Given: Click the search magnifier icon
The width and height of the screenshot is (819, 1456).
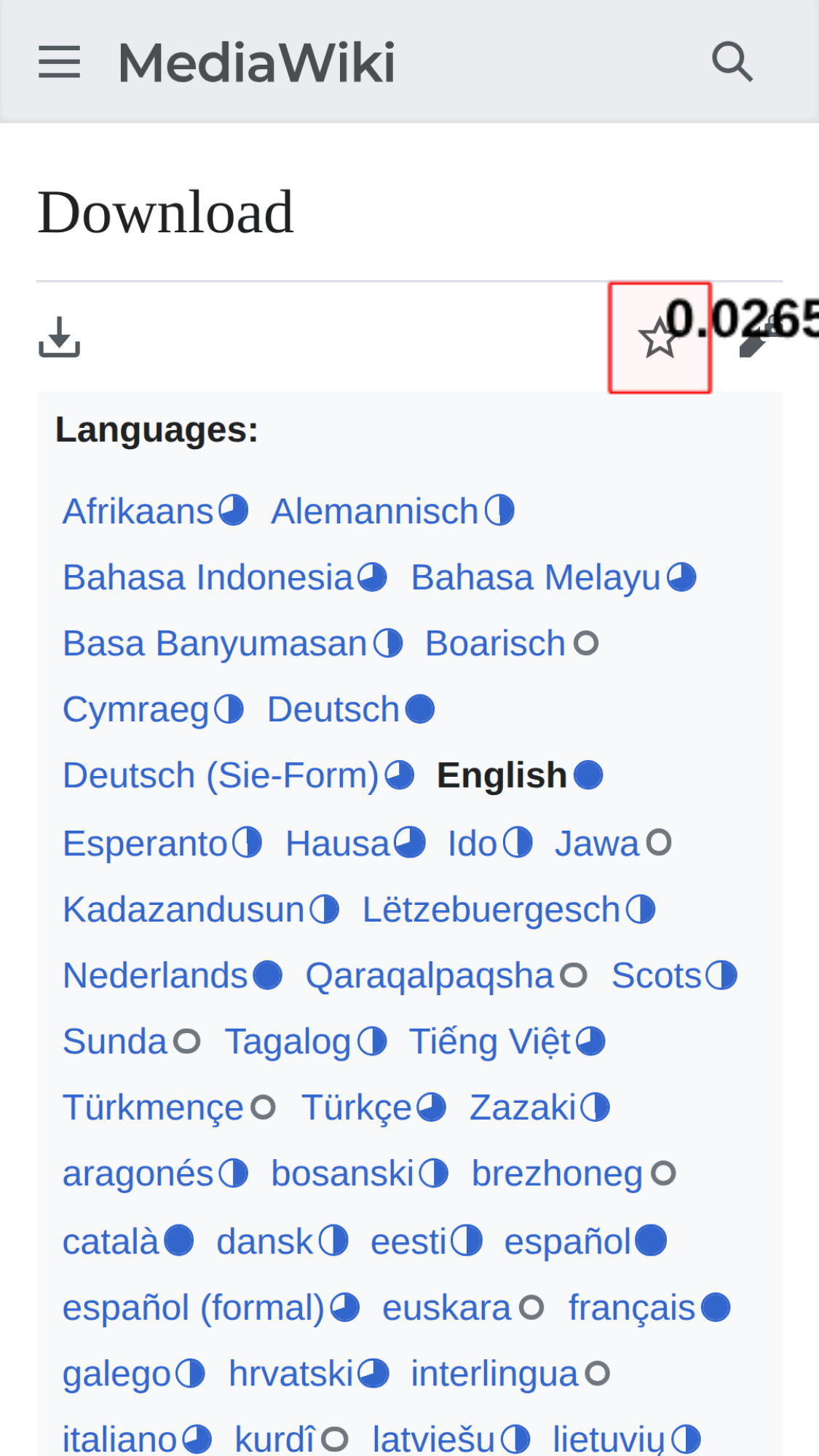Looking at the screenshot, I should (x=732, y=62).
